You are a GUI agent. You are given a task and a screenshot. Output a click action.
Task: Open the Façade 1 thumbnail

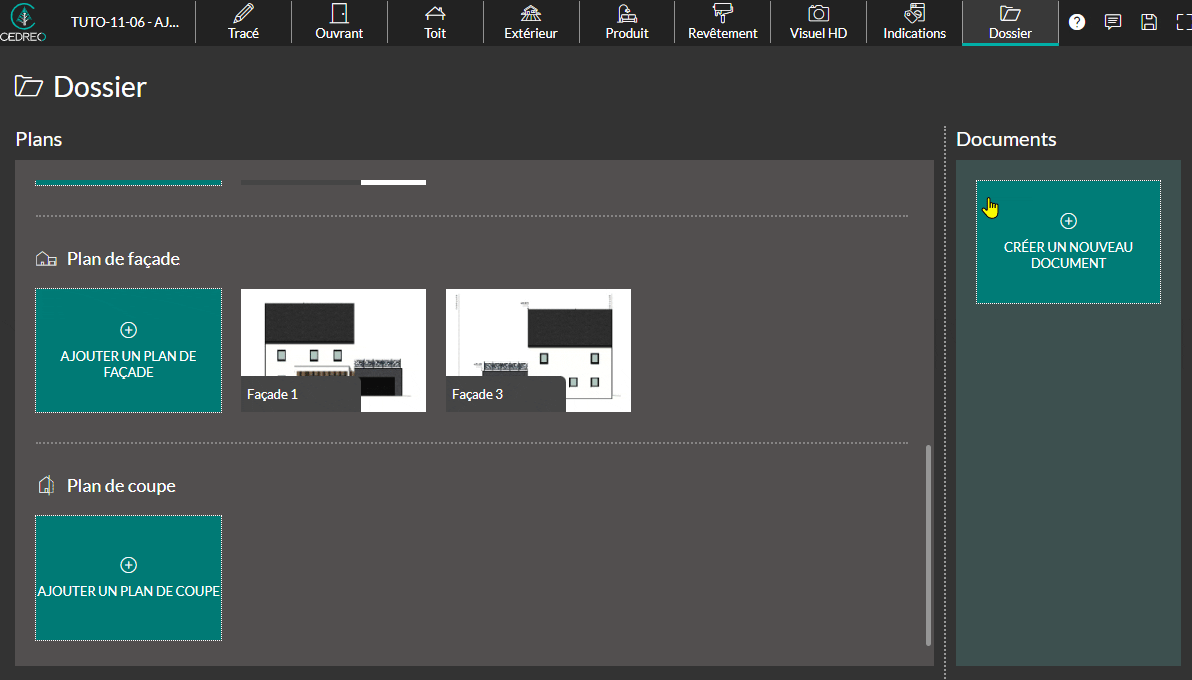333,350
